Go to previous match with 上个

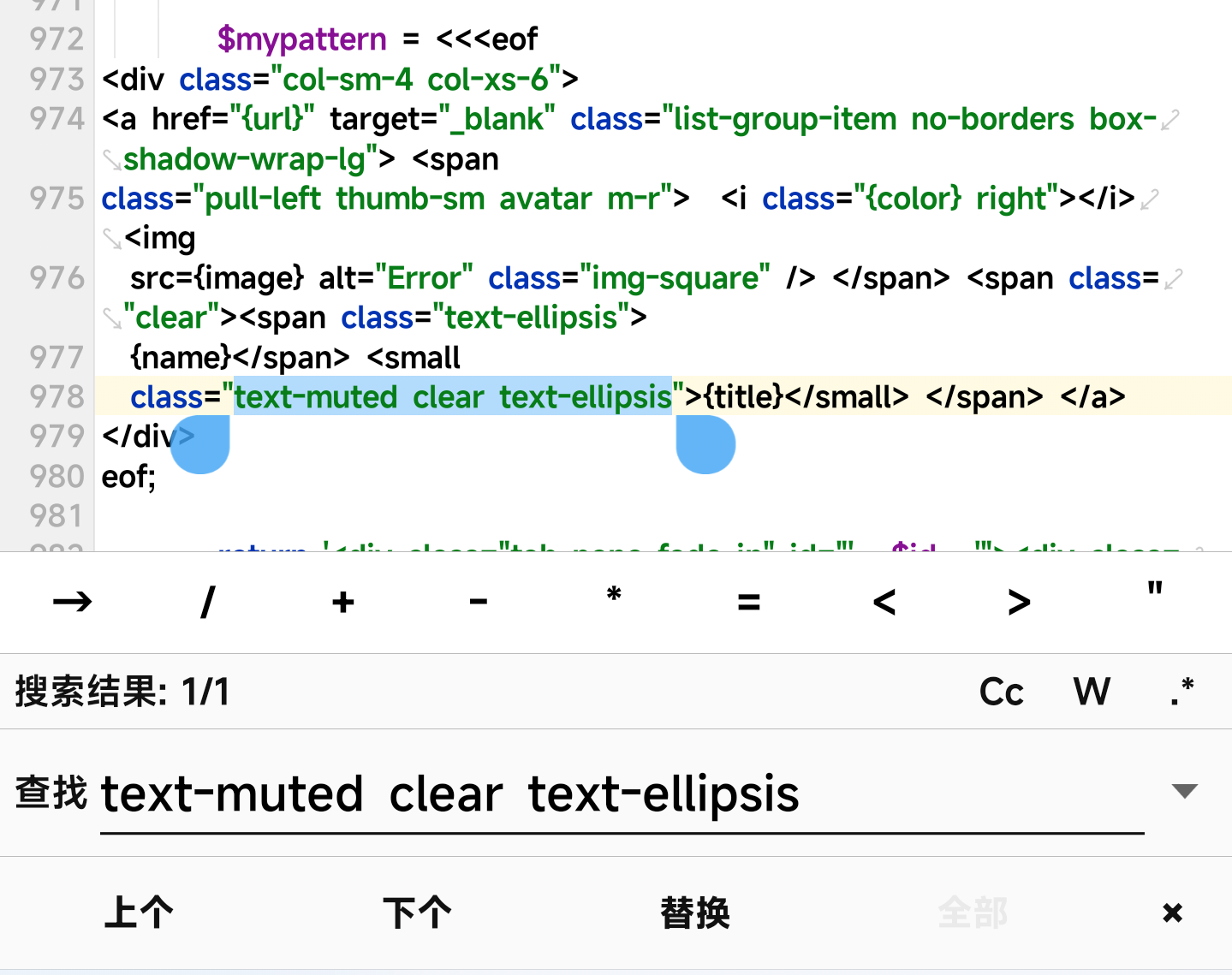(x=139, y=913)
